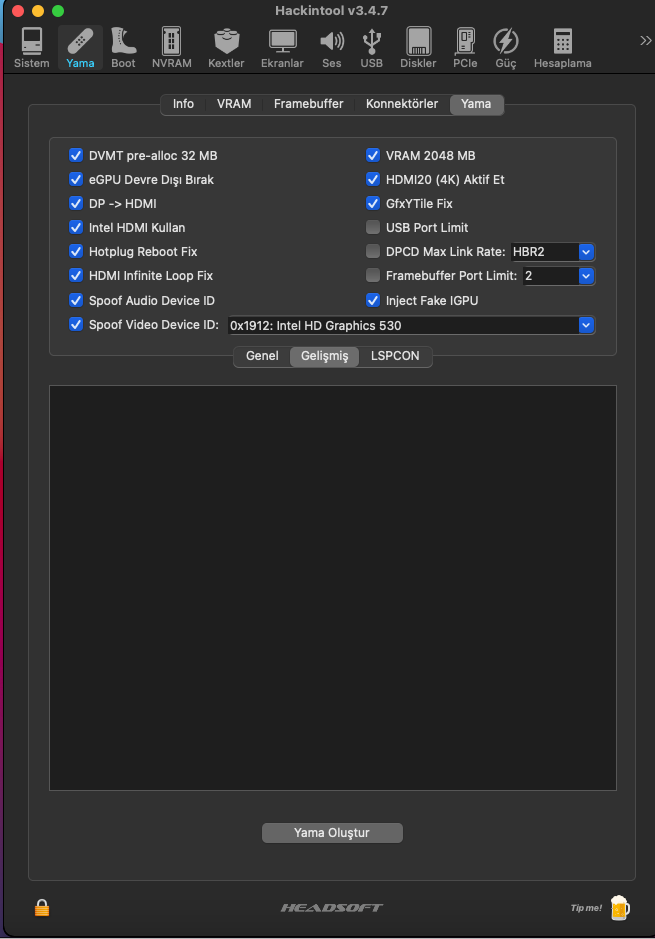Show more toolbar items via the double chevron
The image size is (655, 939).
[x=645, y=41]
